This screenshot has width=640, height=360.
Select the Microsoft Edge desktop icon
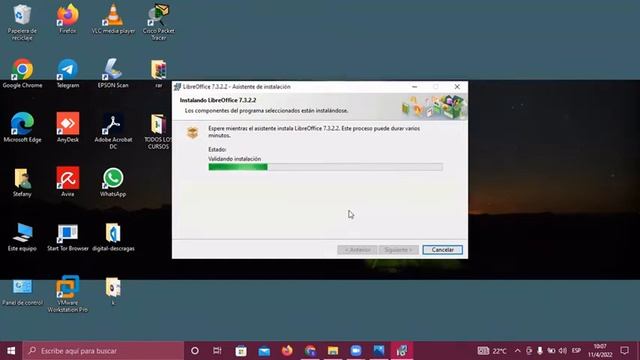click(x=22, y=127)
